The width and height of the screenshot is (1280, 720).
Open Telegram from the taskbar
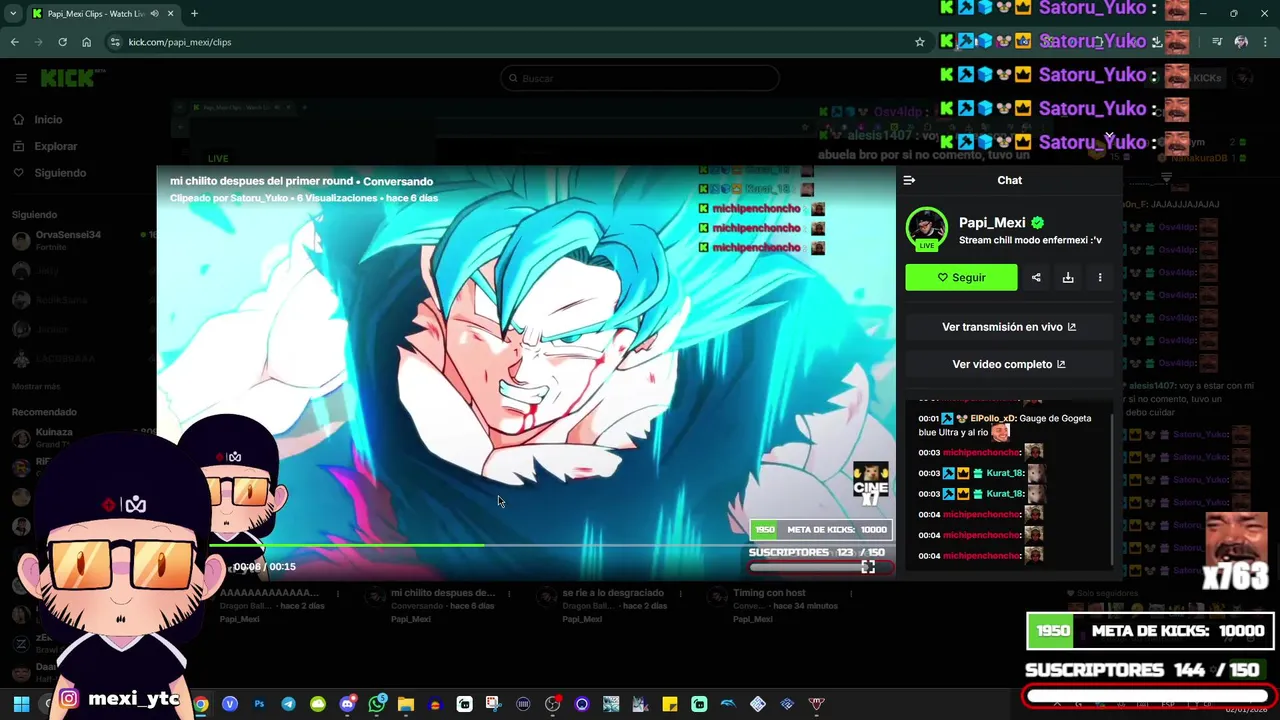(x=288, y=704)
